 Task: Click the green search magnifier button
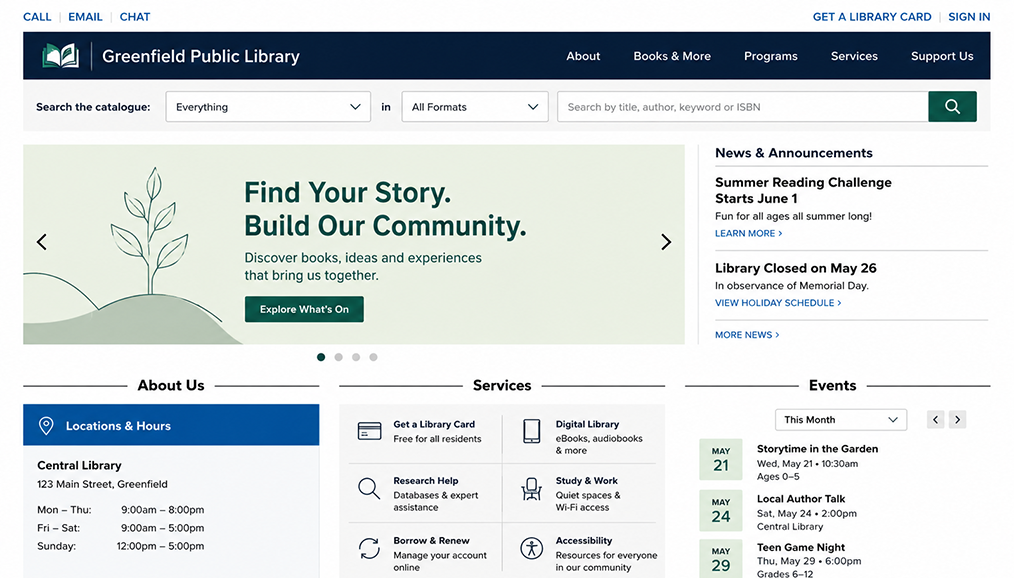coord(952,107)
